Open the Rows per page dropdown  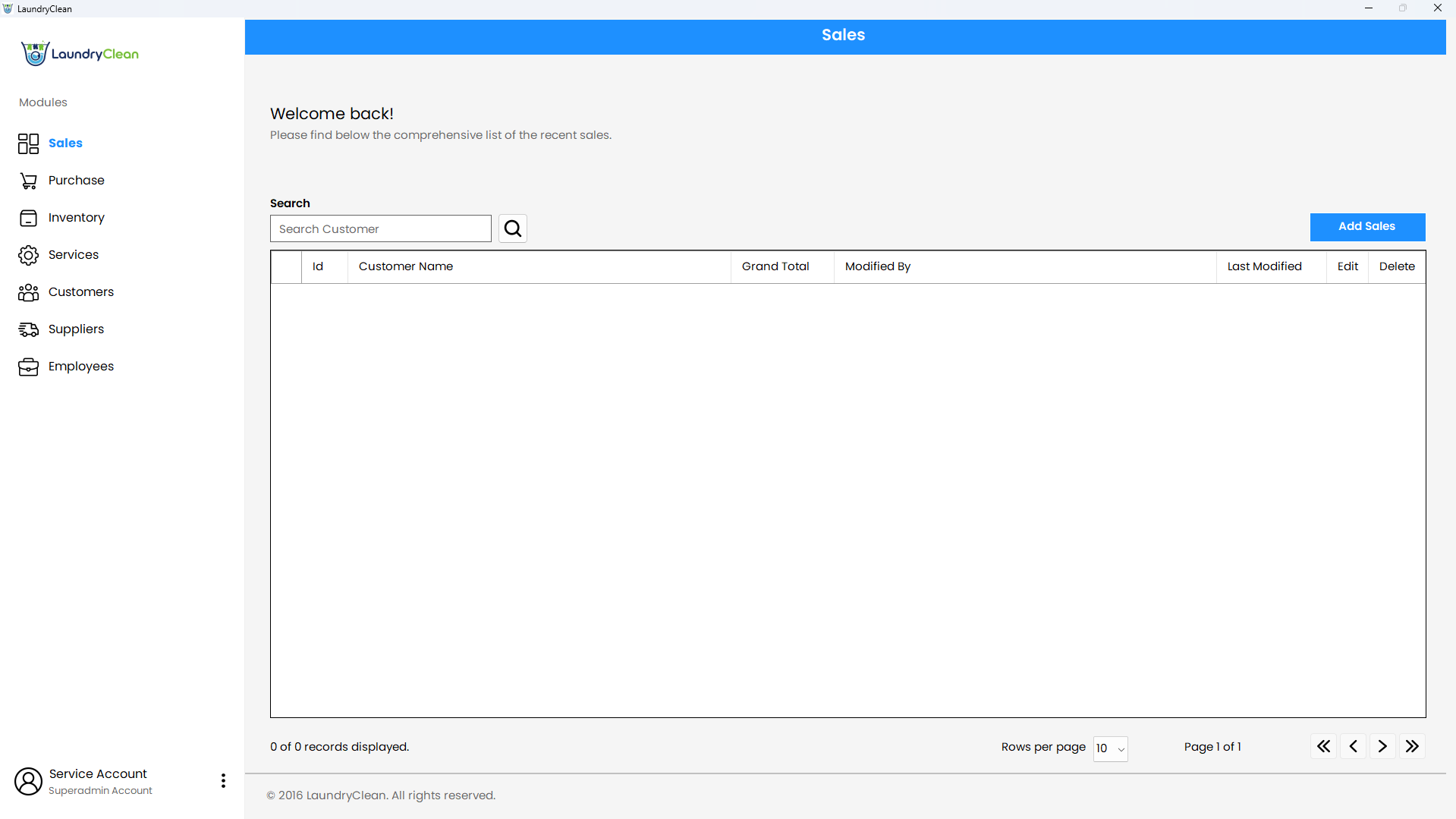[1110, 748]
